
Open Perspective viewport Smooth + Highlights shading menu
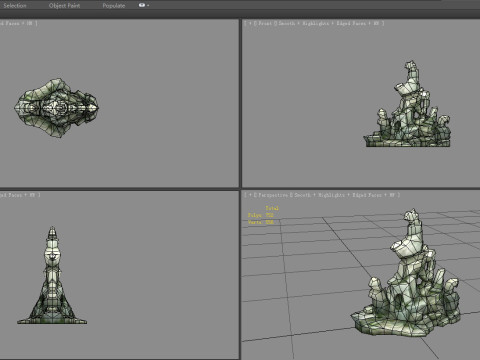[x=319, y=195]
